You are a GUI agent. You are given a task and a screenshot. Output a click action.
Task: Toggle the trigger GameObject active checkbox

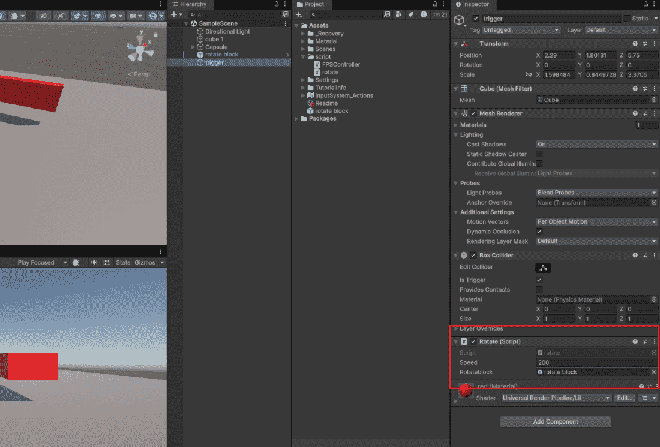pyautogui.click(x=476, y=19)
